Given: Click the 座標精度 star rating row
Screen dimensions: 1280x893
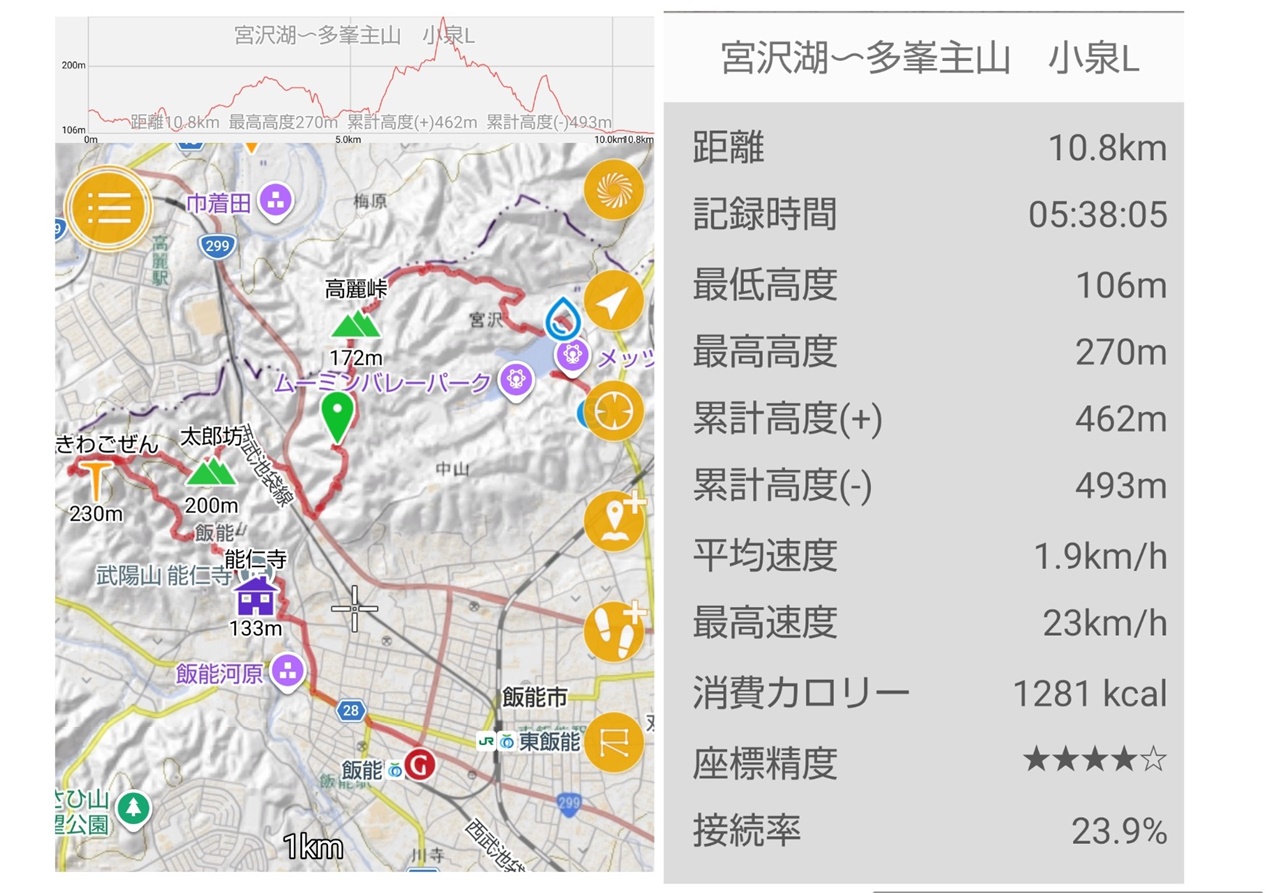Looking at the screenshot, I should pyautogui.click(x=929, y=762).
